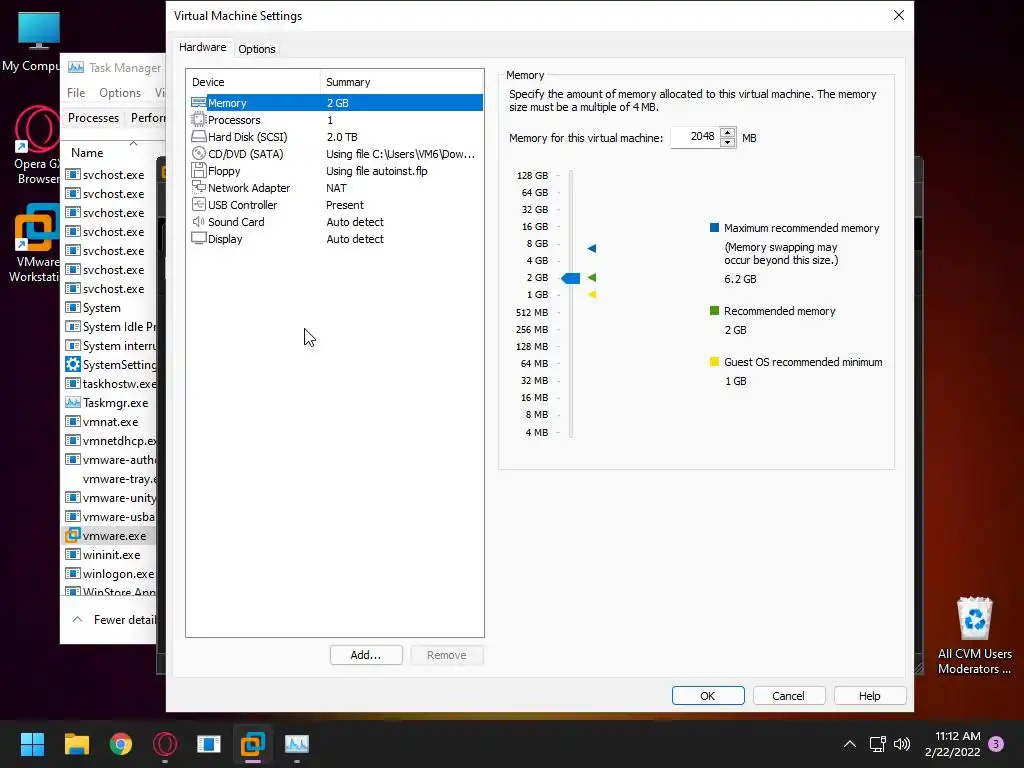Select winlogon.exe process row

[108, 573]
